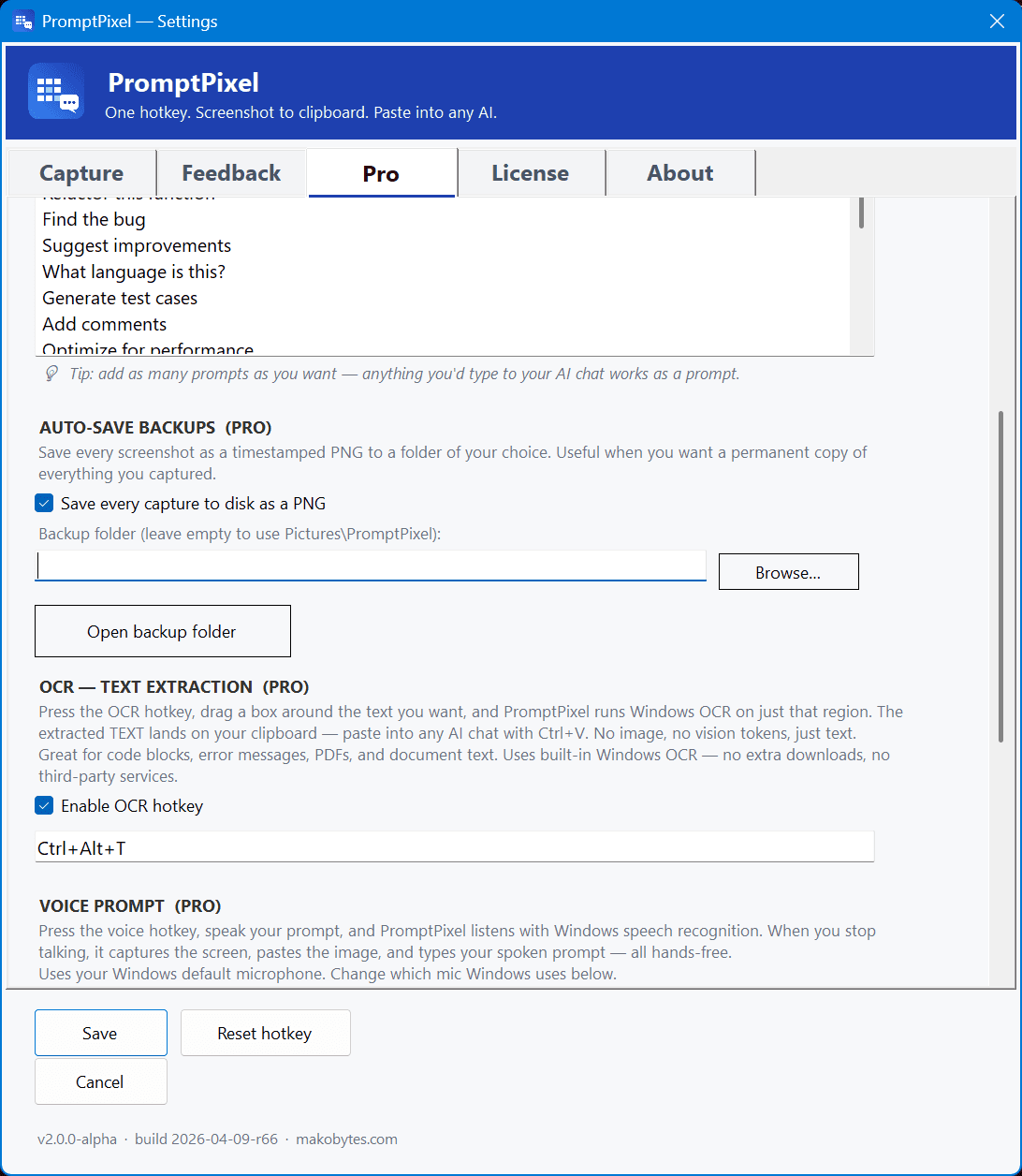Select the 'Generate test cases' prompt
Screen dimensions: 1022x1176
click(120, 298)
